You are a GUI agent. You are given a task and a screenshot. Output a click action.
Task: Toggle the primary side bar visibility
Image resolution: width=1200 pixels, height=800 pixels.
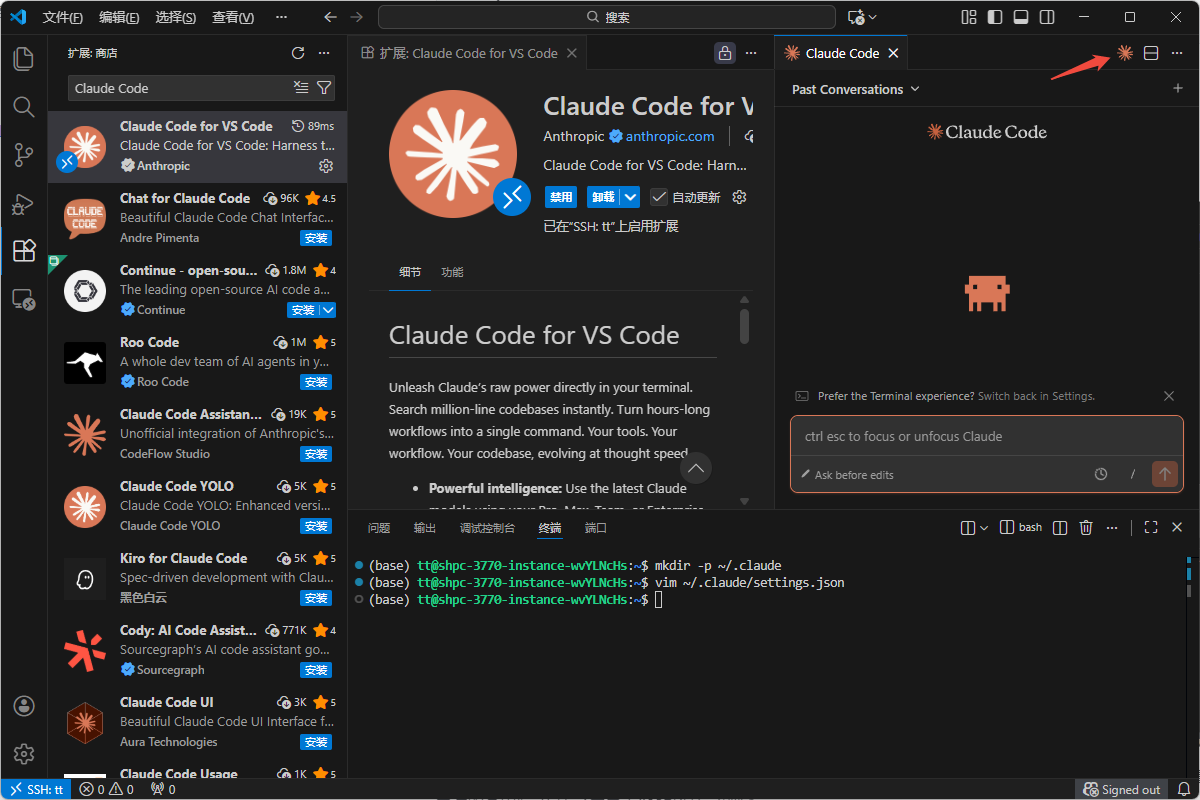click(994, 17)
